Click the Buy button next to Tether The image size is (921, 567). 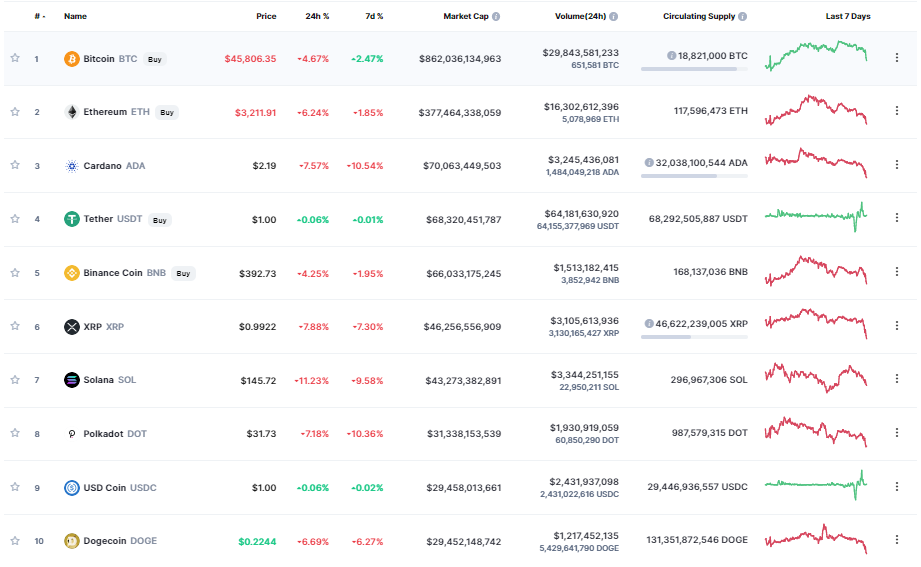(x=160, y=220)
